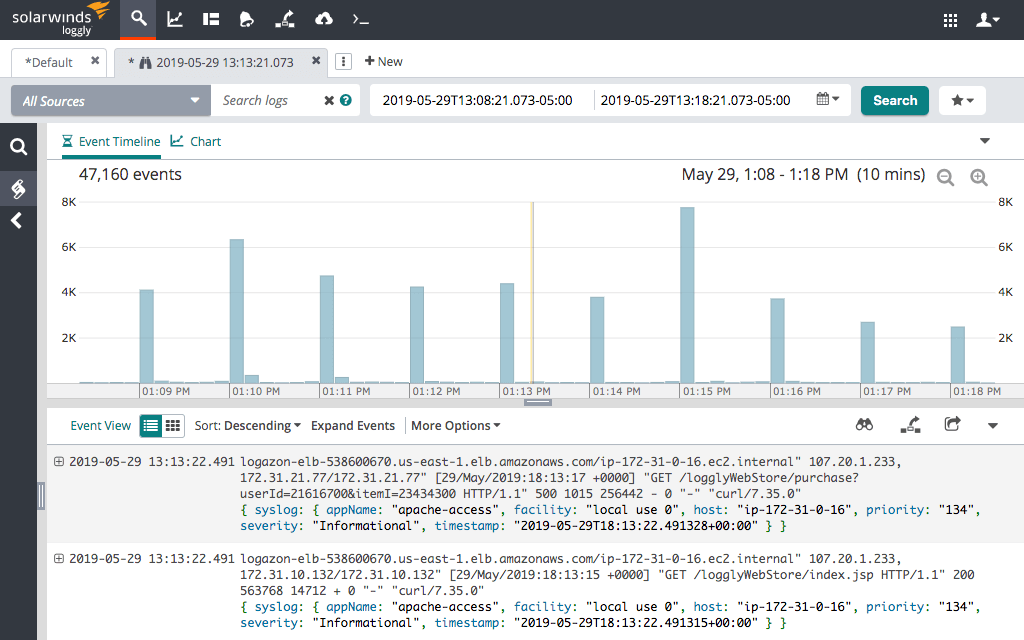
Task: Switch to the *Default tab
Action: point(48,61)
